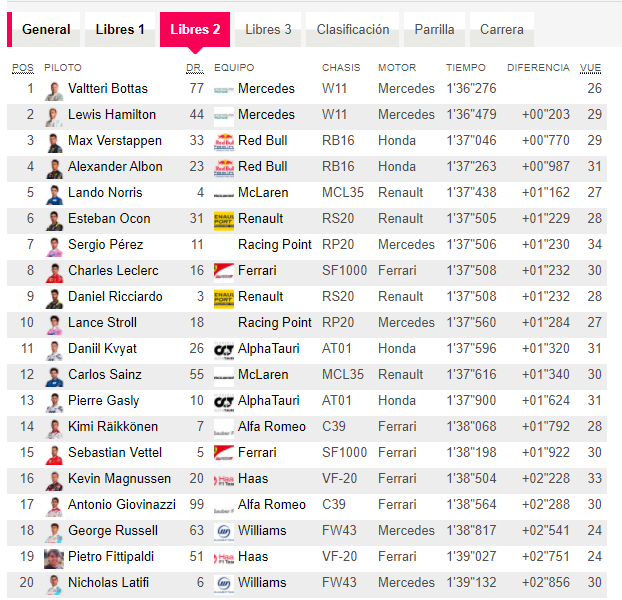
Task: Click Alfa Romeo logo in Räikkönen row
Action: pyautogui.click(x=224, y=429)
